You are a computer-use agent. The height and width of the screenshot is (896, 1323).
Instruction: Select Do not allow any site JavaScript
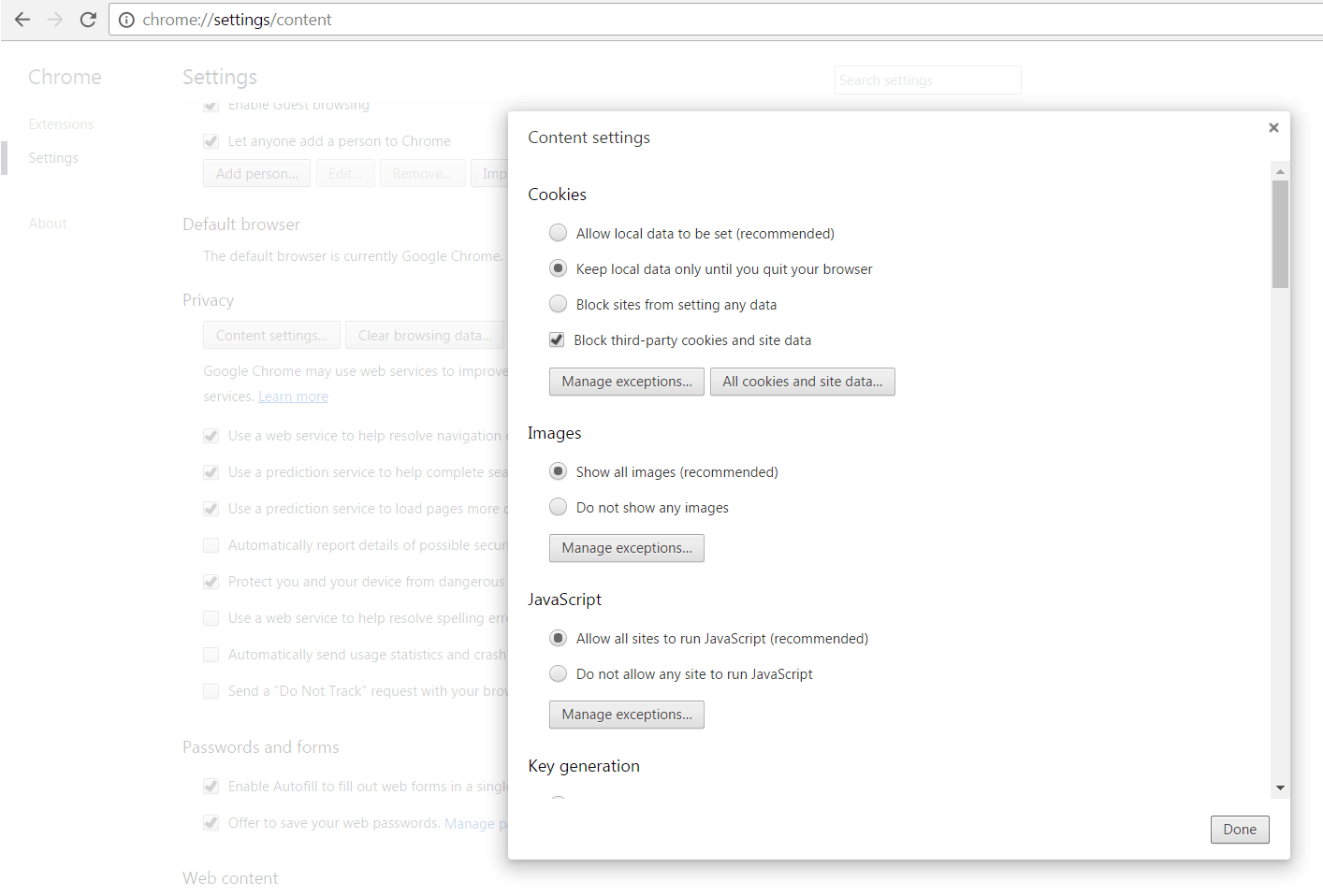(x=558, y=673)
